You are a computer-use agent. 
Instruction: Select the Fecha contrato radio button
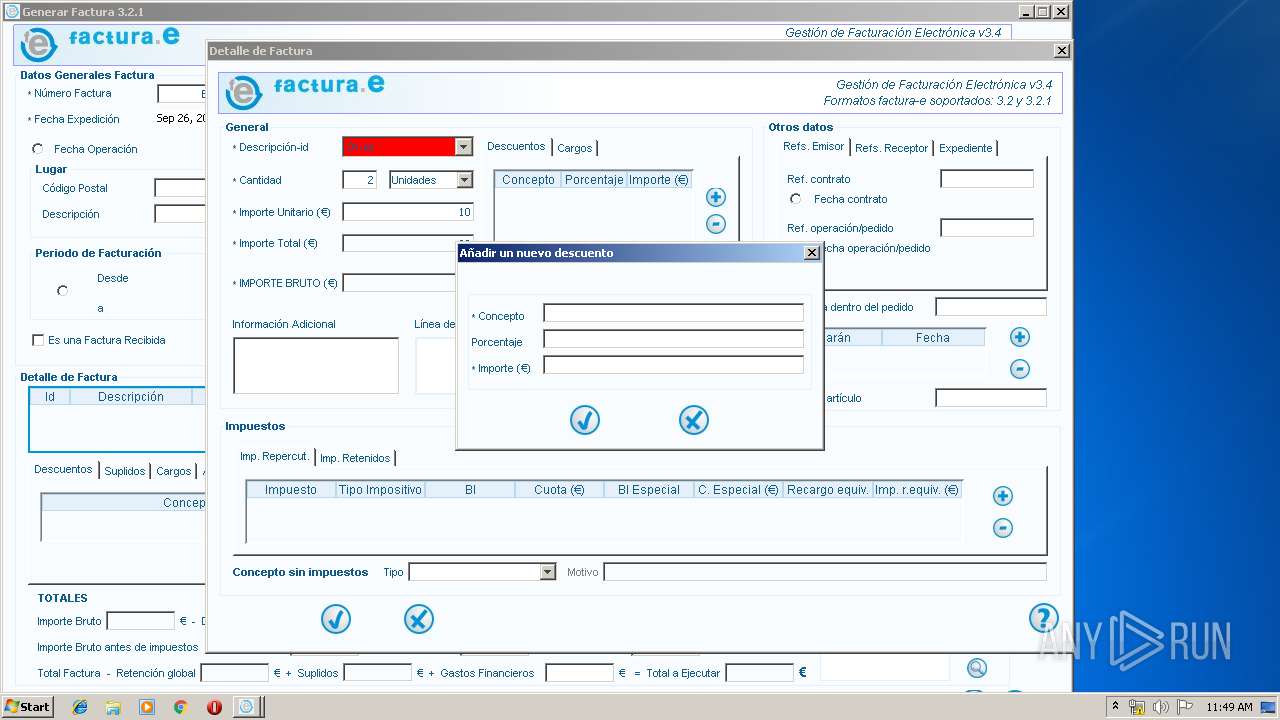point(796,199)
